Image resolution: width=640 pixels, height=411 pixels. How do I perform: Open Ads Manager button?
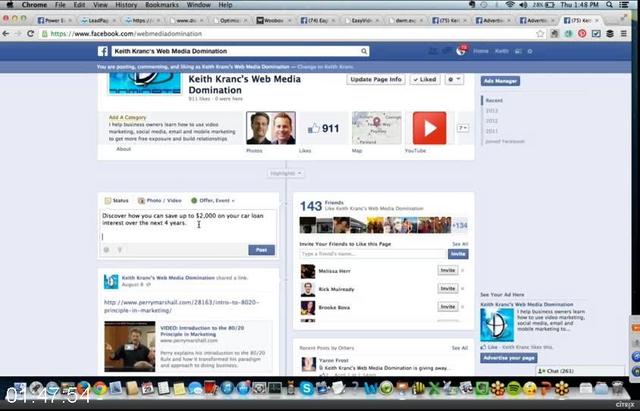tap(500, 81)
